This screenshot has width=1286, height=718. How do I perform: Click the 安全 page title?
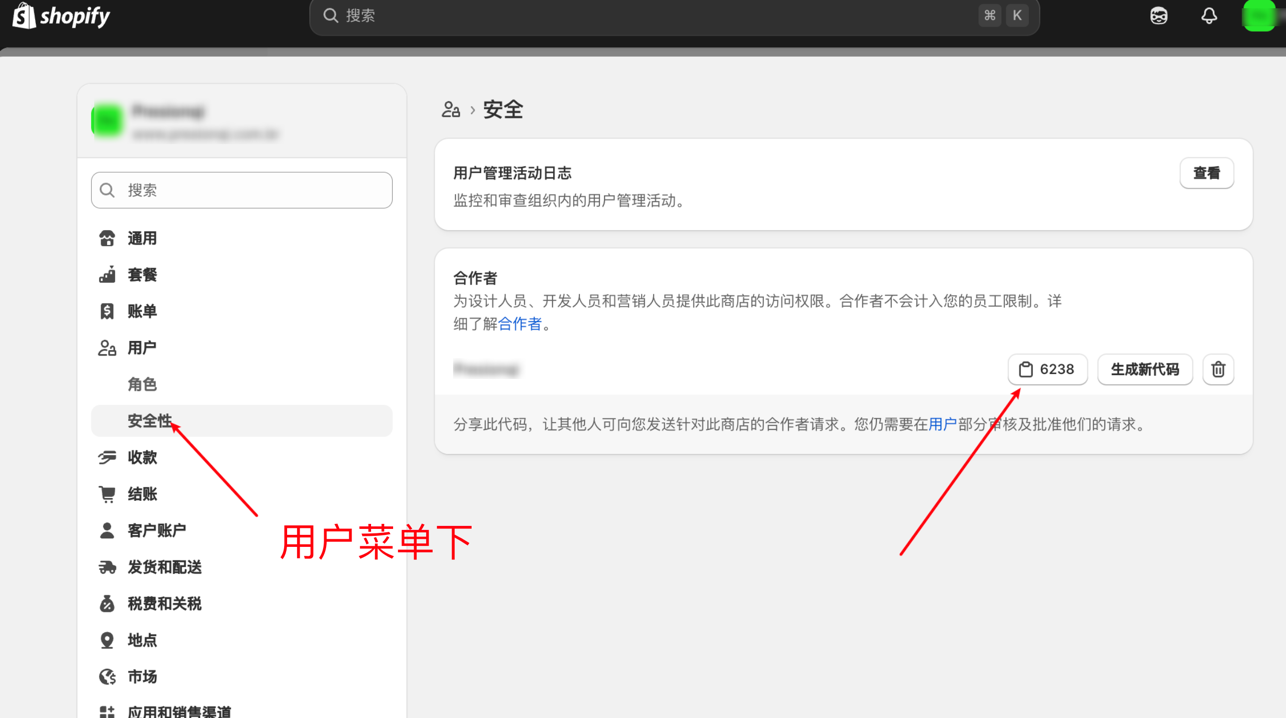point(503,110)
